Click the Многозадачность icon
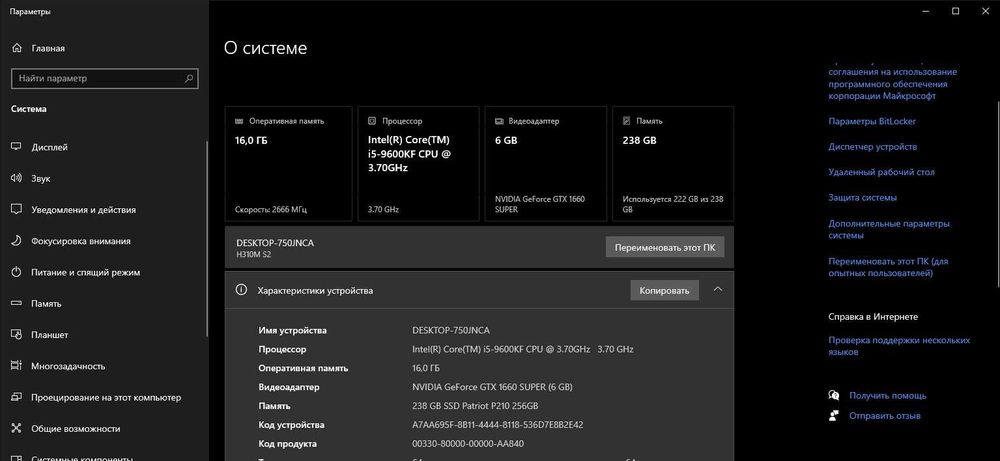Image resolution: width=1000 pixels, height=461 pixels. 17,365
